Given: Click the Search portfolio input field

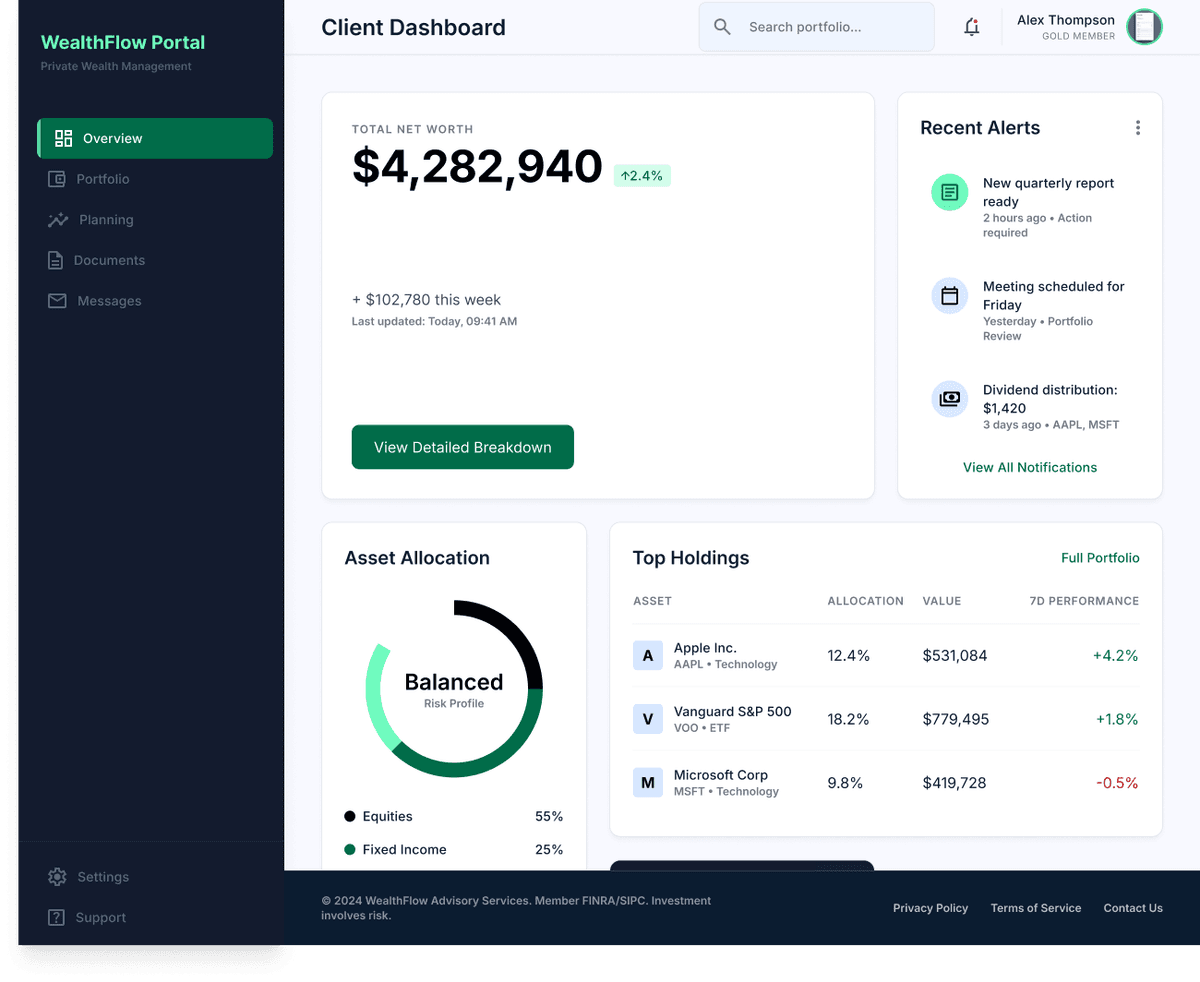Looking at the screenshot, I should point(817,27).
